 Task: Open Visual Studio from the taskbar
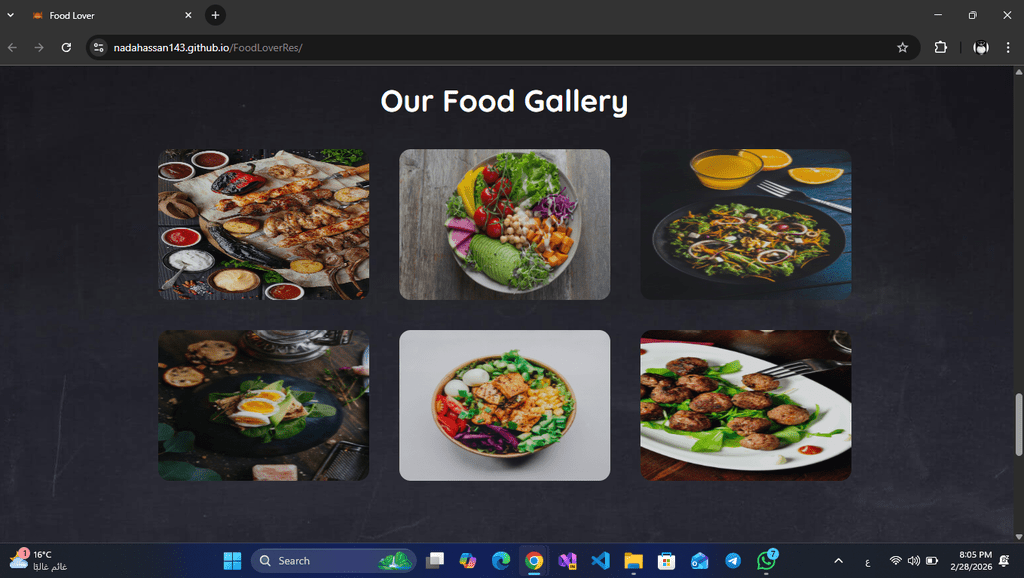[x=568, y=561]
